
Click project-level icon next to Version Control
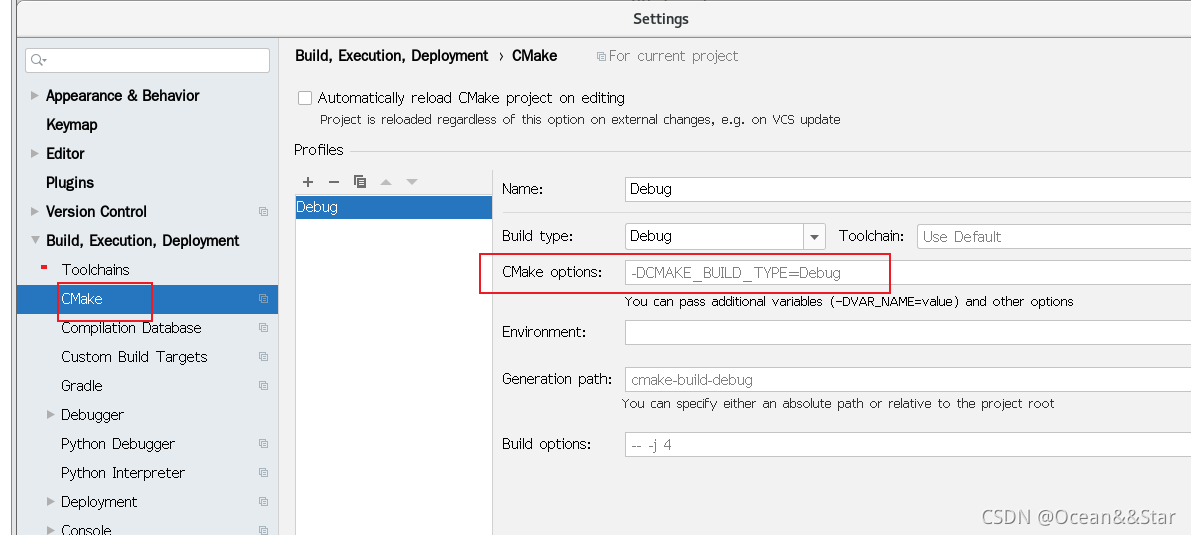pyautogui.click(x=264, y=211)
